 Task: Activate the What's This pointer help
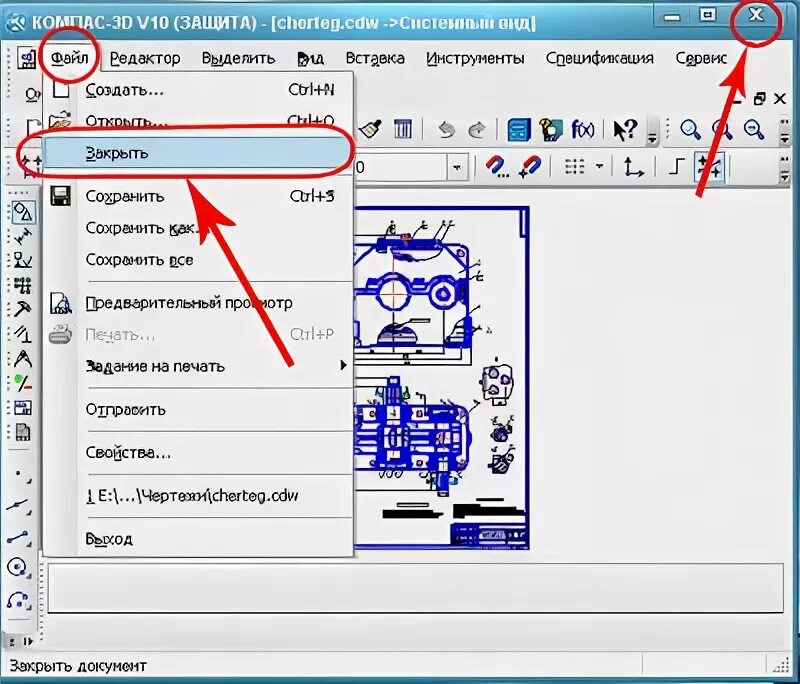click(x=624, y=130)
